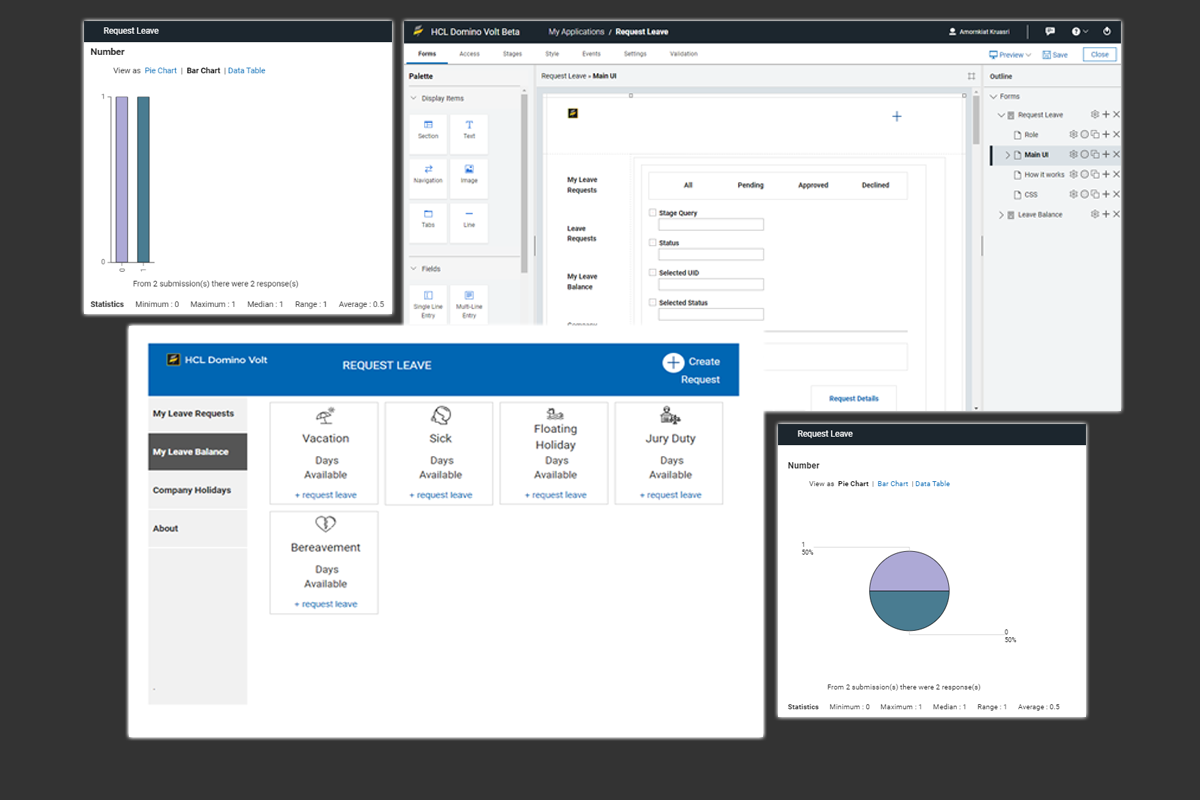Click the Create Request plus circle icon
The width and height of the screenshot is (1200, 800).
pos(673,362)
